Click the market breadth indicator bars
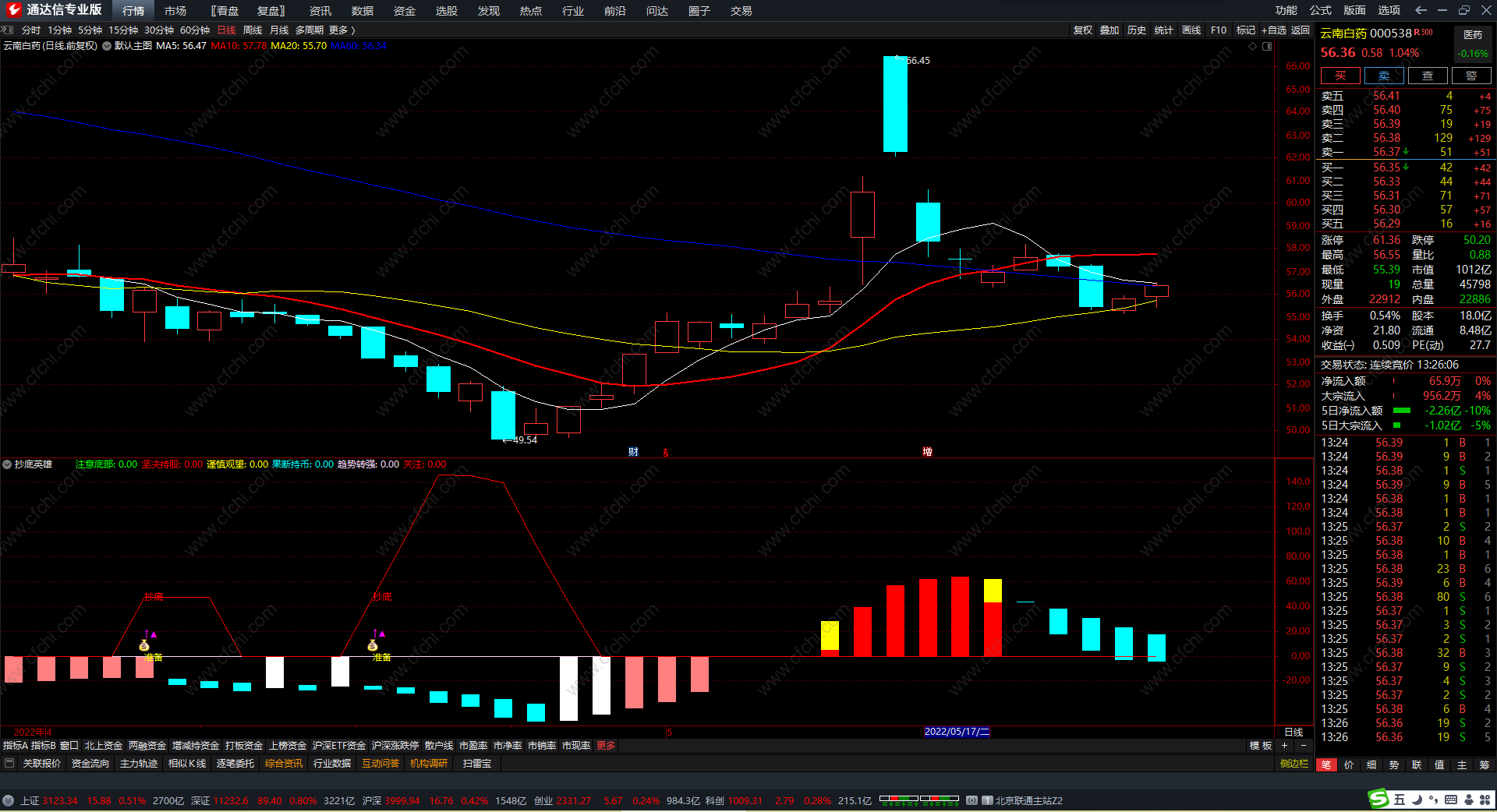This screenshot has width=1497, height=812. (918, 800)
